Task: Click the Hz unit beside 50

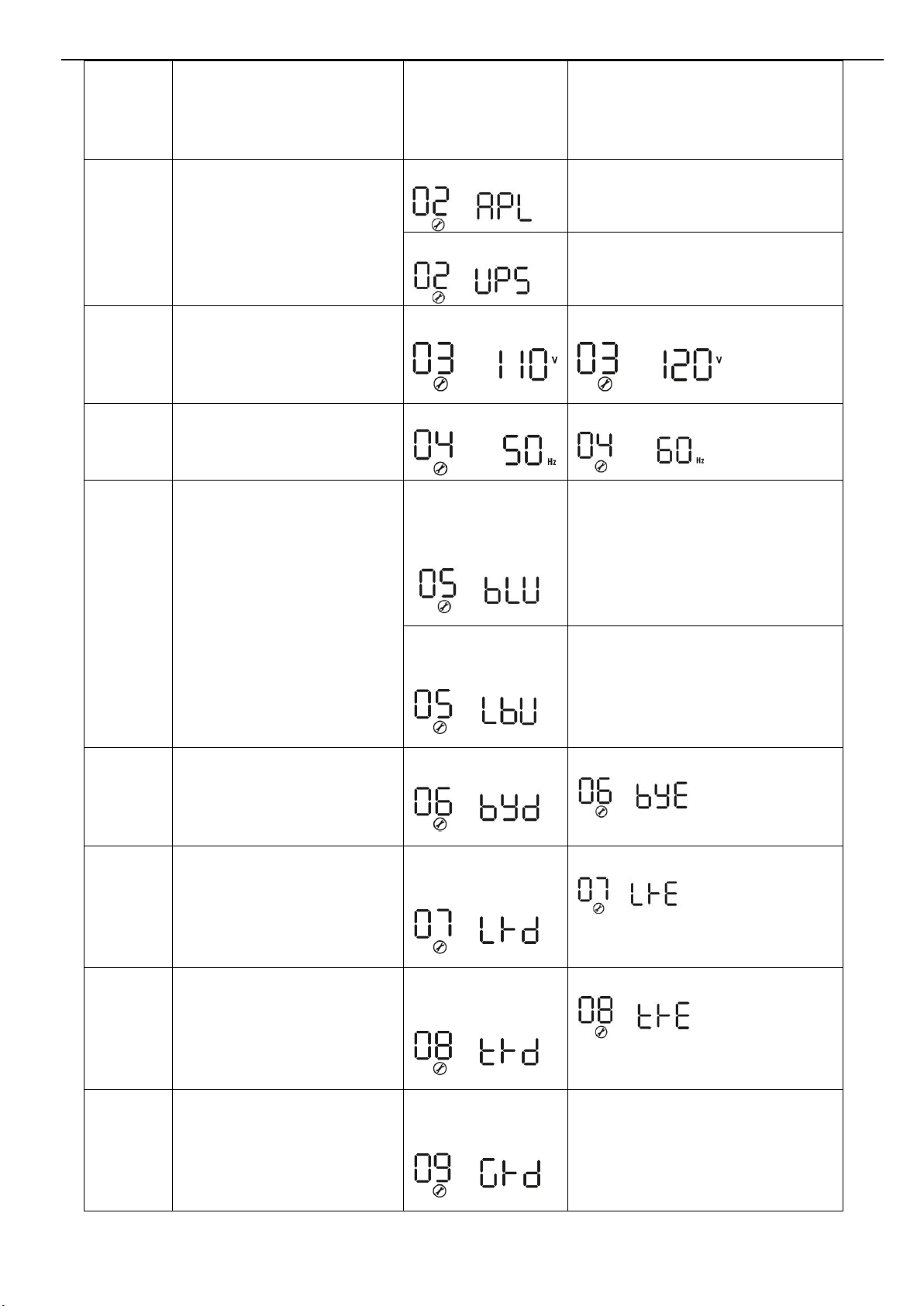Action: click(x=552, y=461)
